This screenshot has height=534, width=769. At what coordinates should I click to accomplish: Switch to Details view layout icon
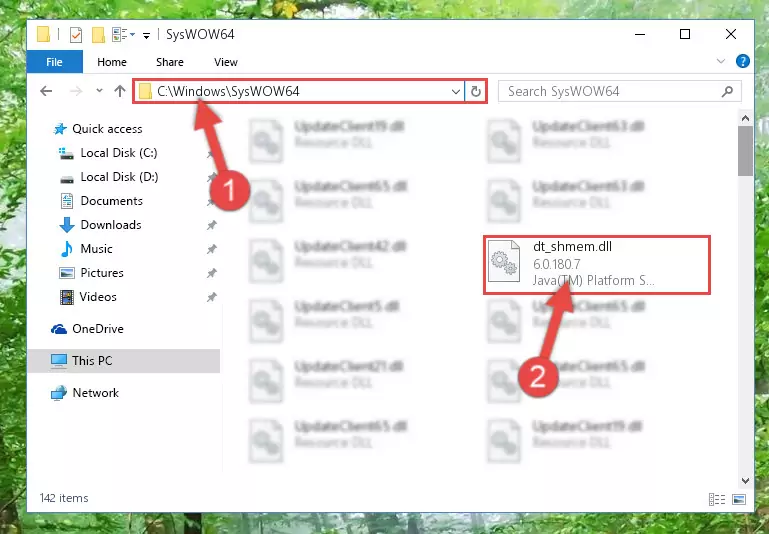coord(717,499)
